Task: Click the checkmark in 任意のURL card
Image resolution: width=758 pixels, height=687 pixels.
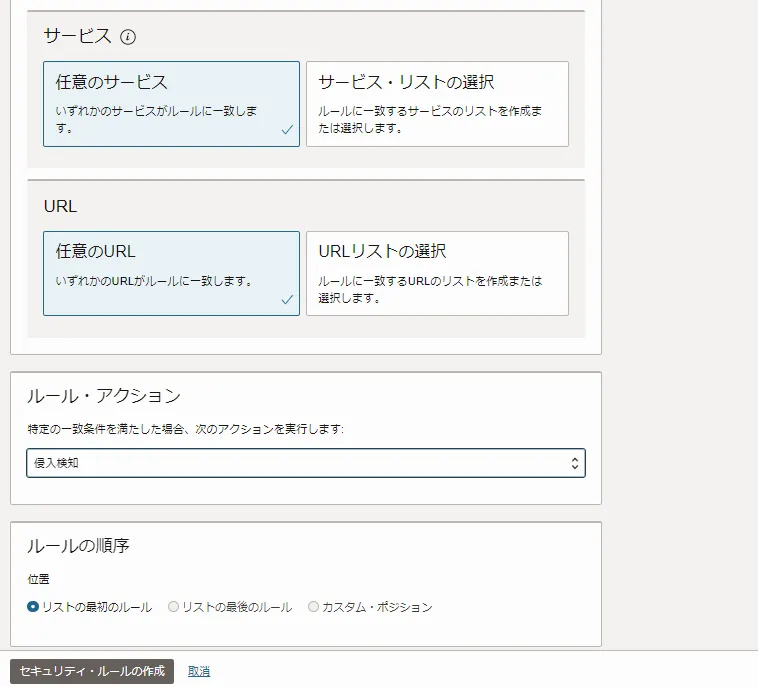Action: (x=287, y=299)
